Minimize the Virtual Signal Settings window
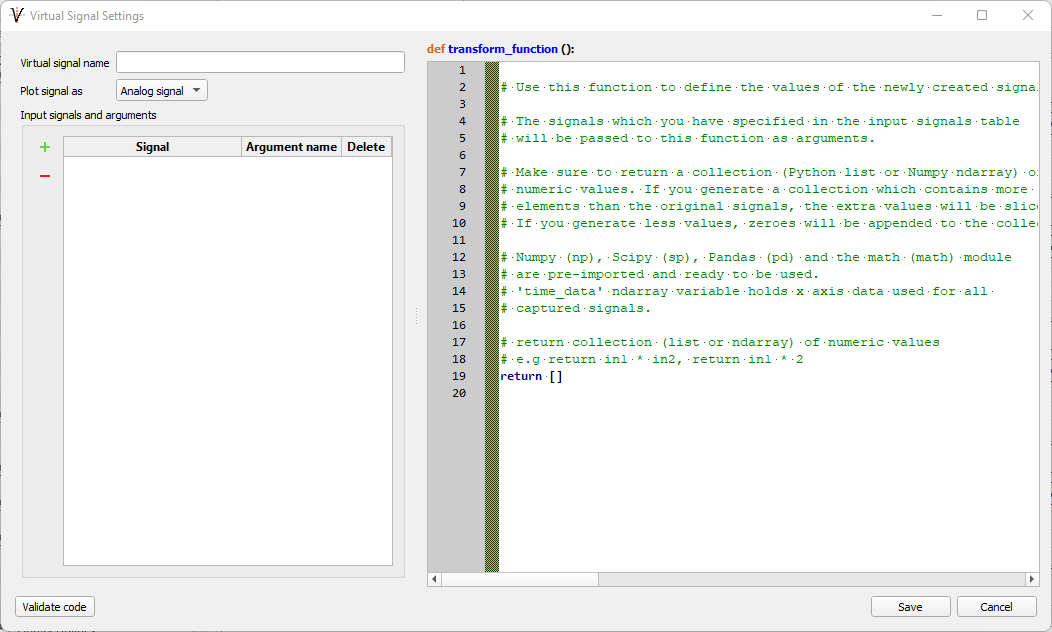The width and height of the screenshot is (1052, 632). [x=936, y=15]
